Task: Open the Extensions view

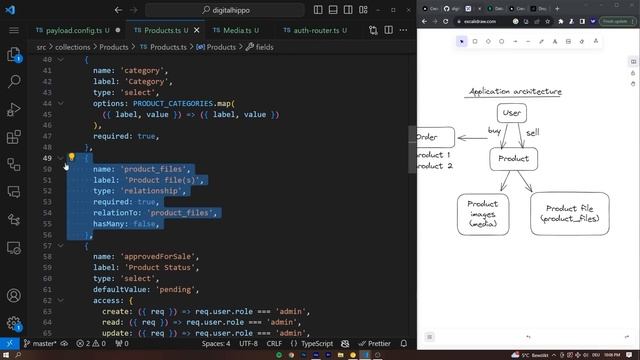Action: click(x=14, y=137)
